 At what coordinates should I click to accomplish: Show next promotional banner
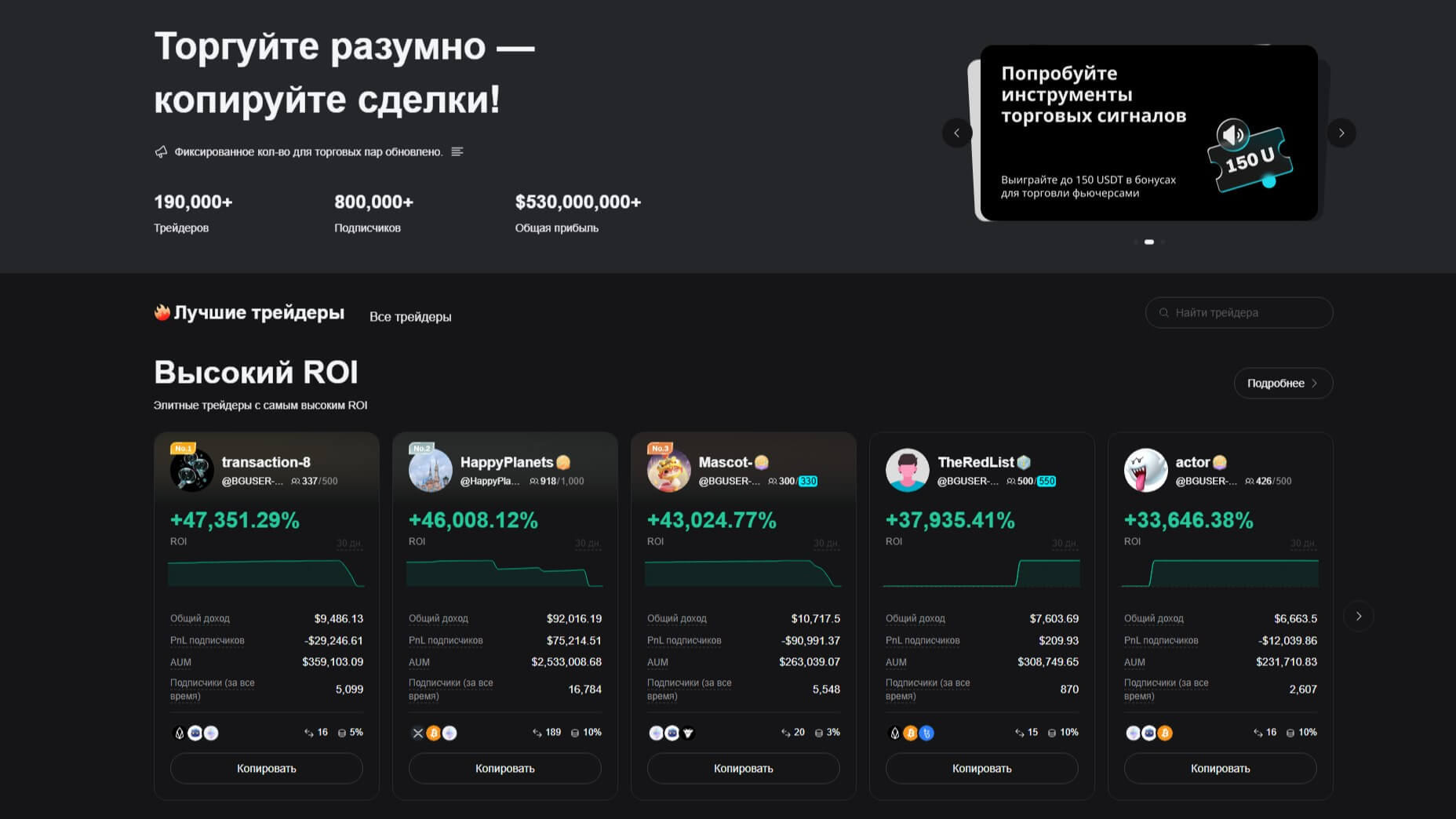click(1341, 133)
